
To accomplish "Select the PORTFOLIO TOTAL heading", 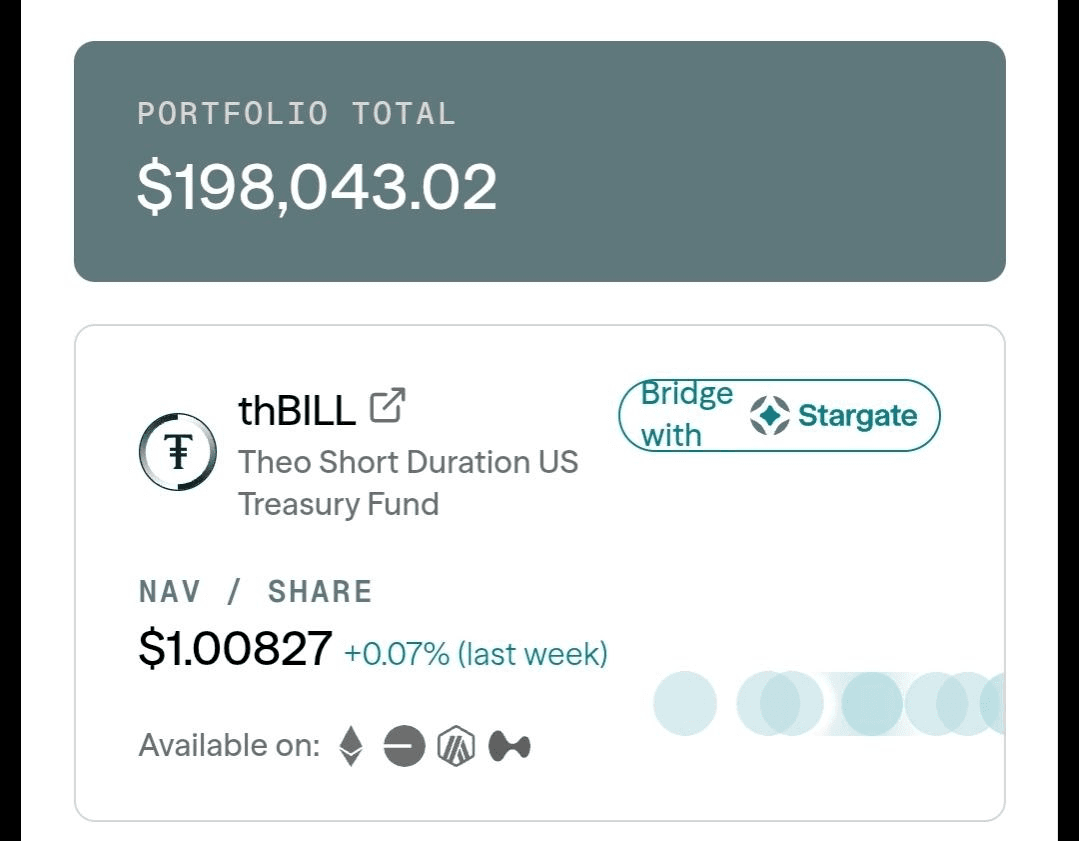I will 296,114.
